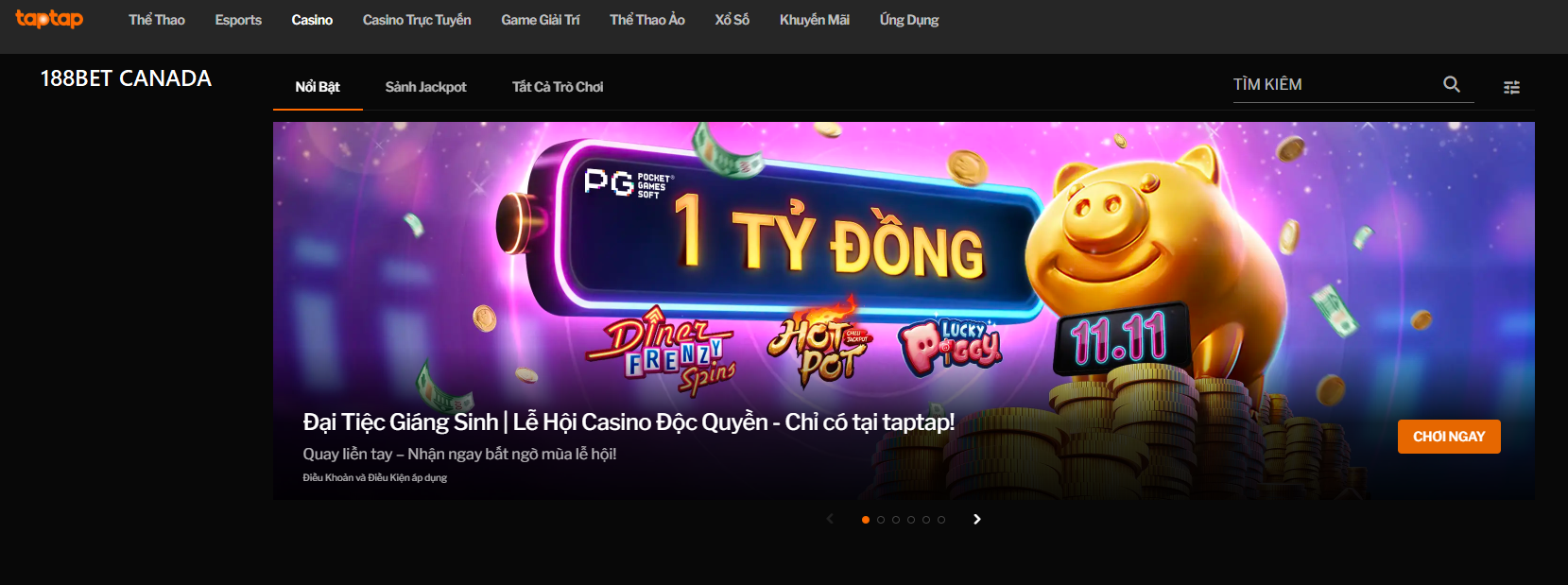Go to previous banner slide arrow
The height and width of the screenshot is (585, 1568).
[x=830, y=519]
